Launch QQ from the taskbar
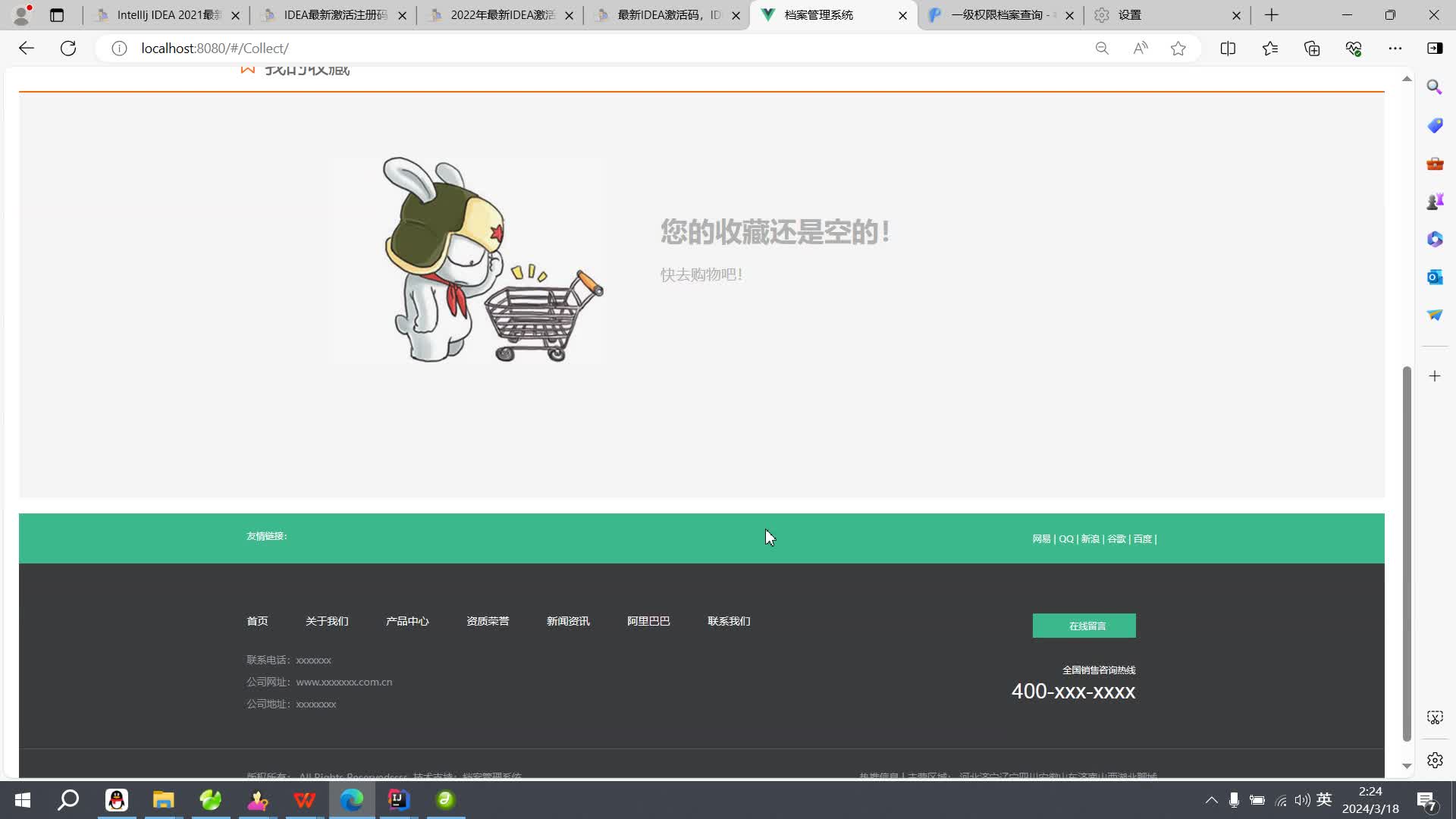Image resolution: width=1456 pixels, height=819 pixels. click(117, 800)
